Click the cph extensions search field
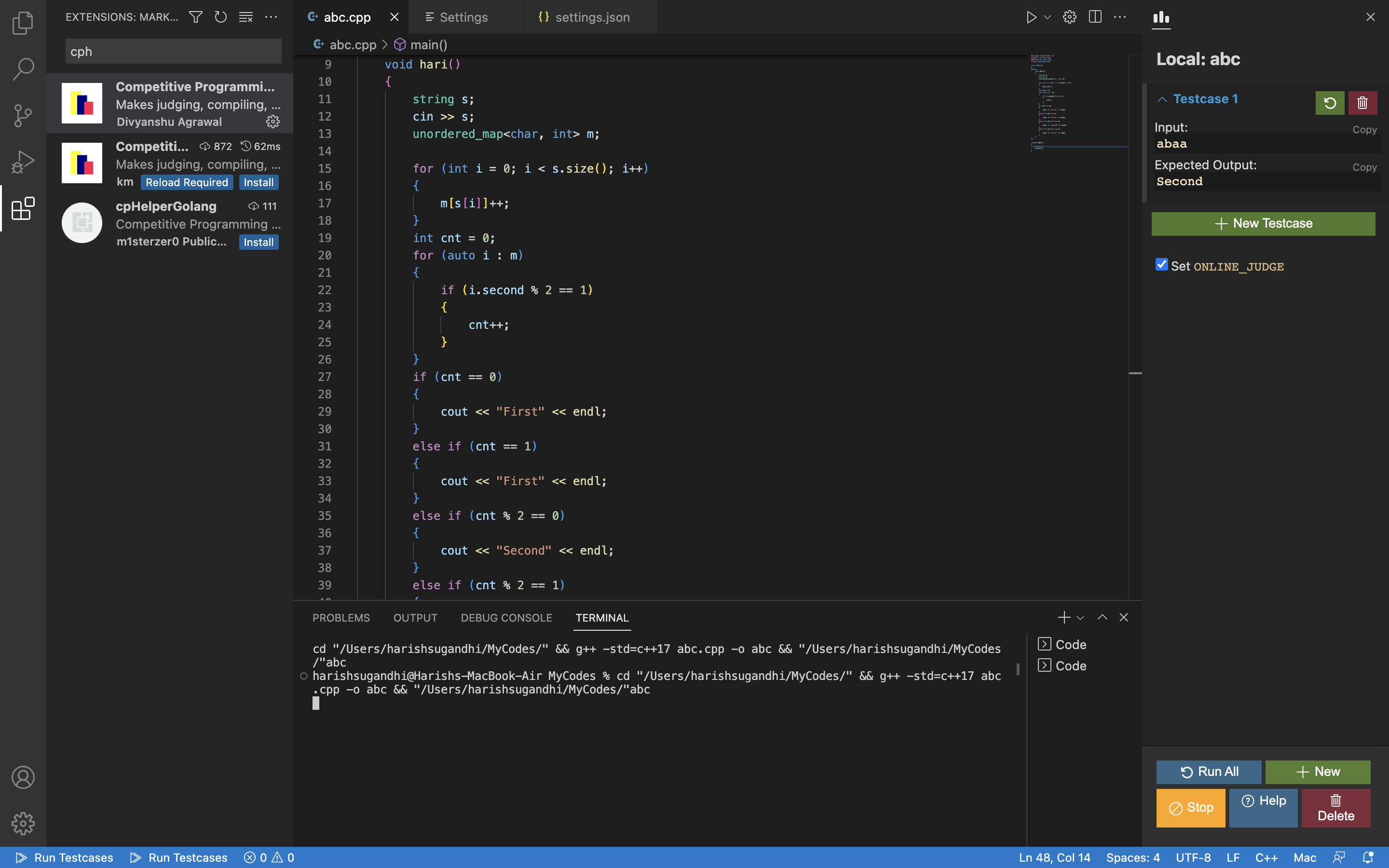This screenshot has height=868, width=1389. pyautogui.click(x=173, y=52)
